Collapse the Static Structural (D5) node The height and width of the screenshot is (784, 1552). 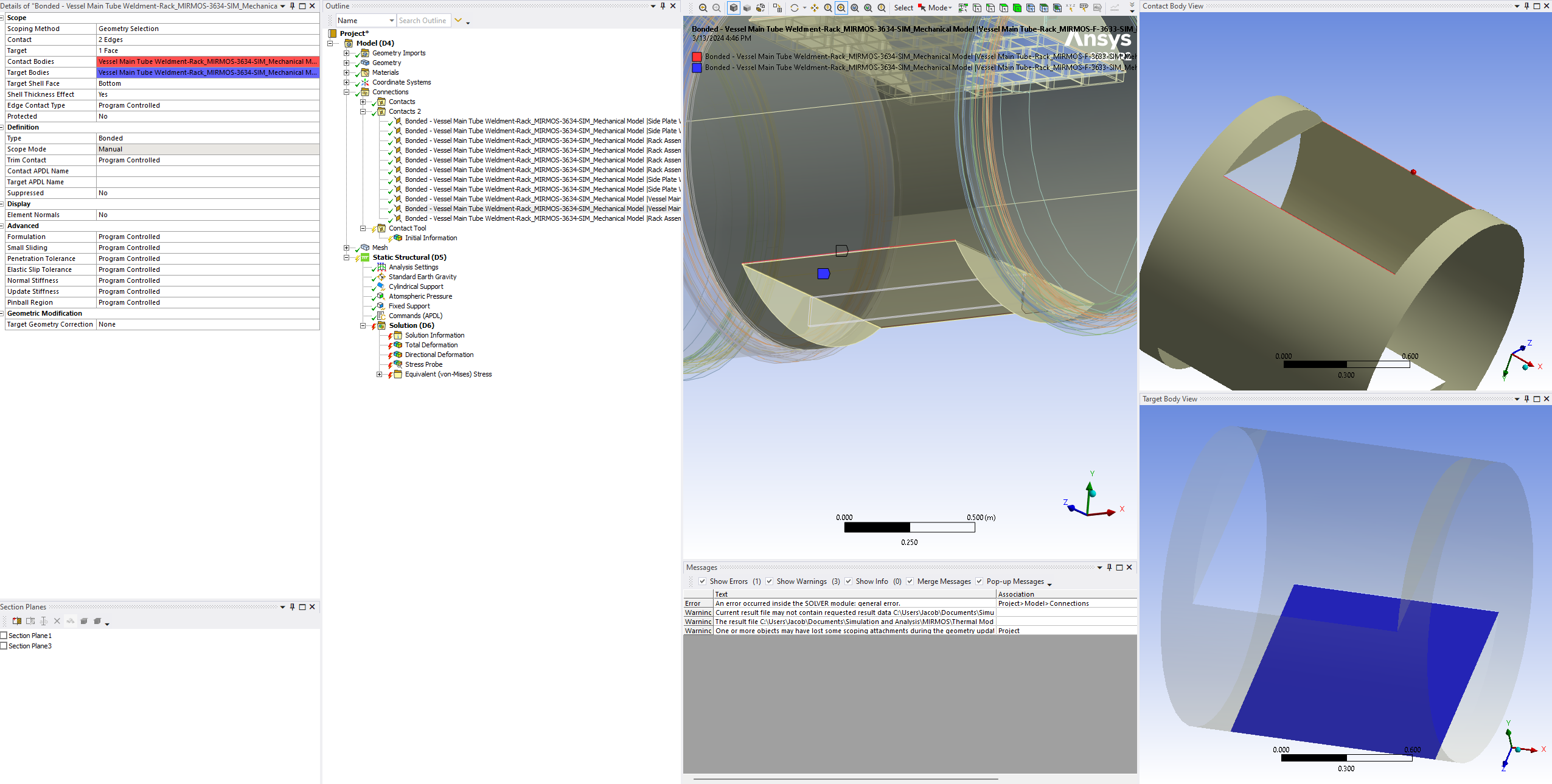point(347,258)
